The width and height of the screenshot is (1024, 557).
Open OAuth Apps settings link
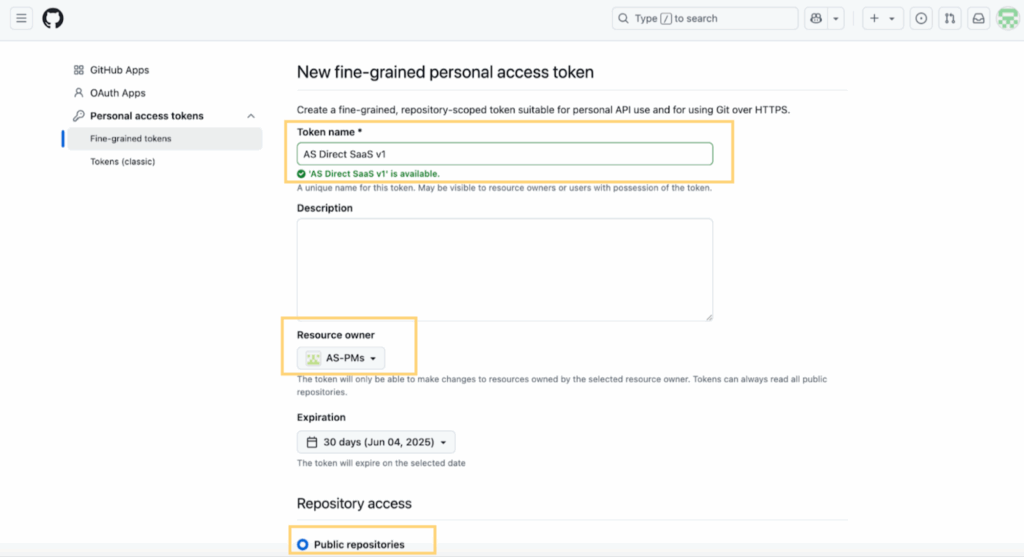click(118, 93)
